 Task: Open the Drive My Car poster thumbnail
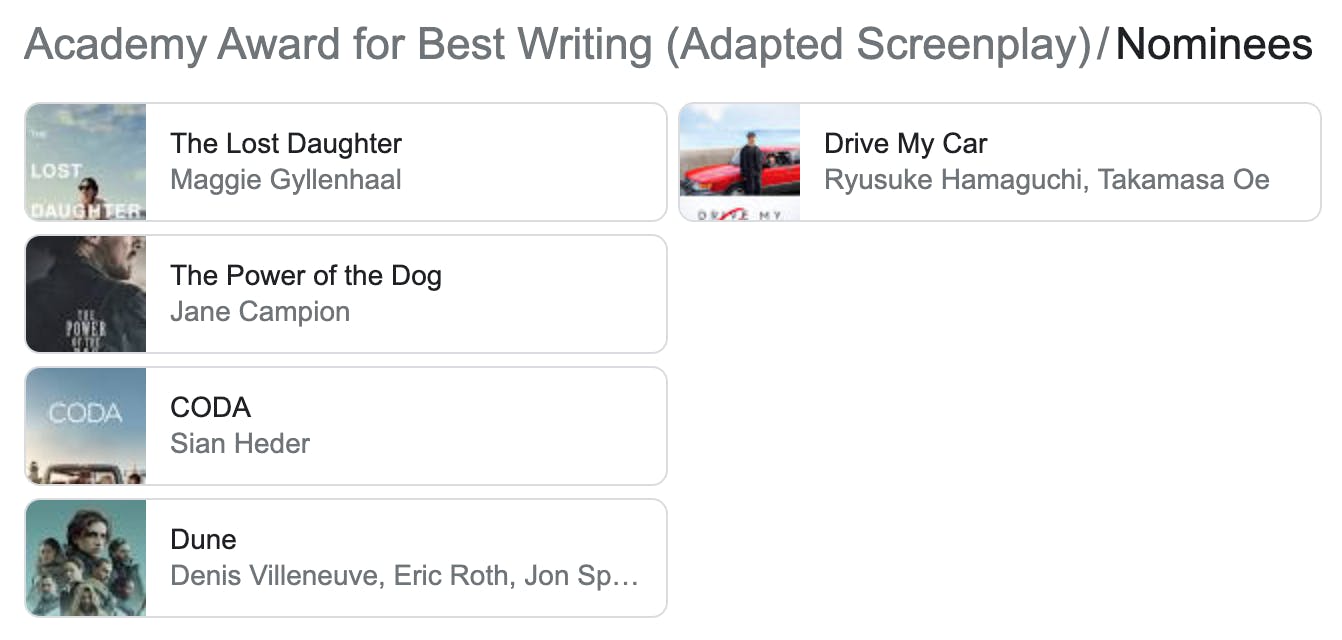(x=740, y=162)
